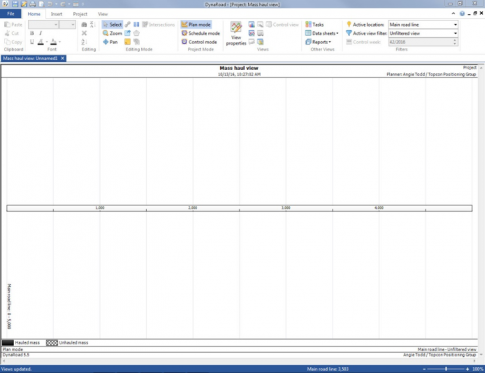Viewport: 485px width, 373px height.
Task: Click the Save icon in the quick access bar
Action: pyautogui.click(x=15, y=4)
